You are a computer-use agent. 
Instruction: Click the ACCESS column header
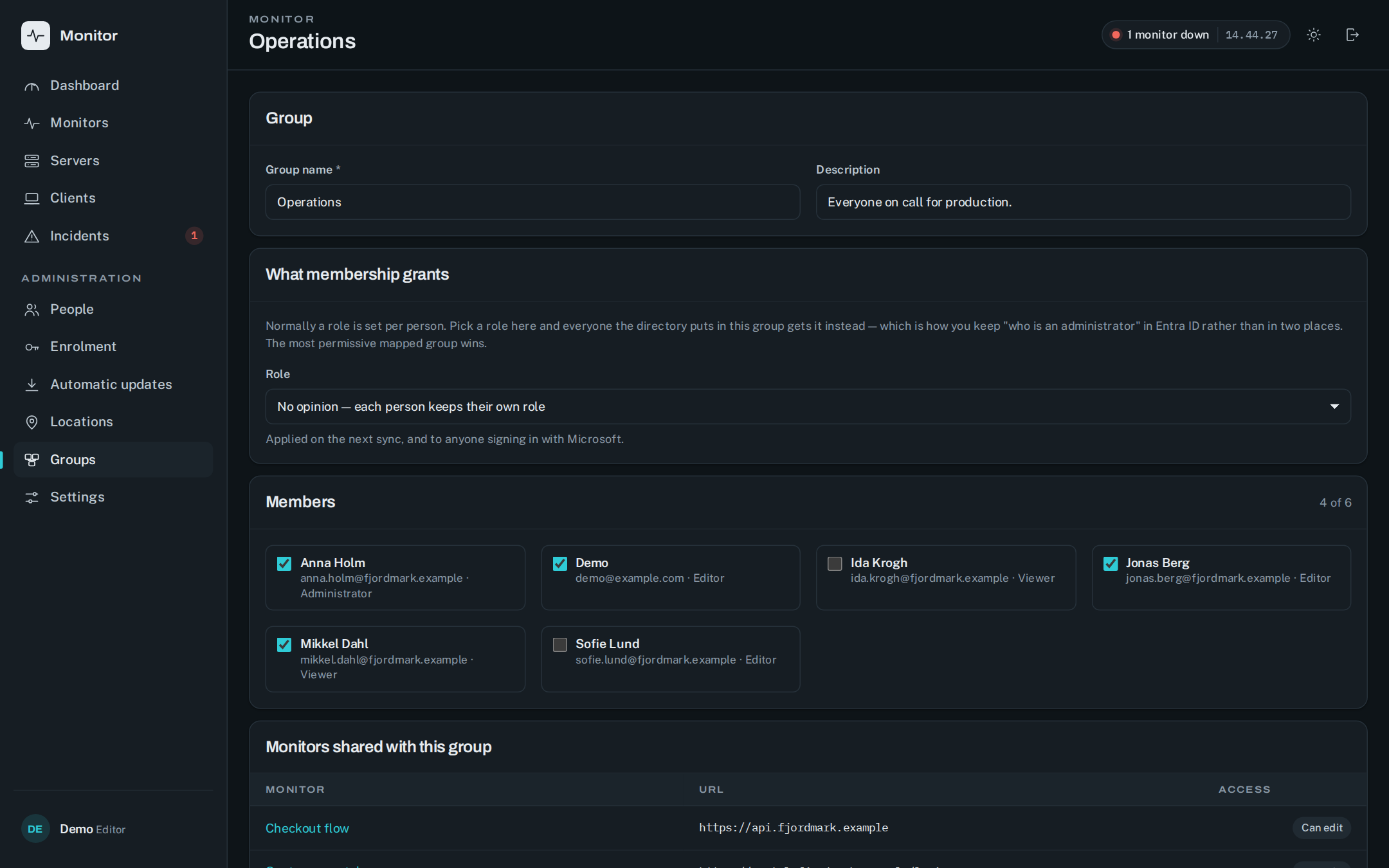(1244, 790)
